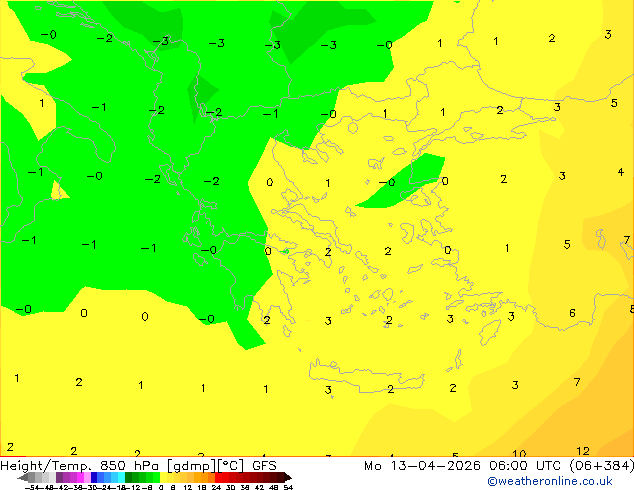This screenshot has width=634, height=490.
Task: Click the GFS model label
Action: coord(264,466)
